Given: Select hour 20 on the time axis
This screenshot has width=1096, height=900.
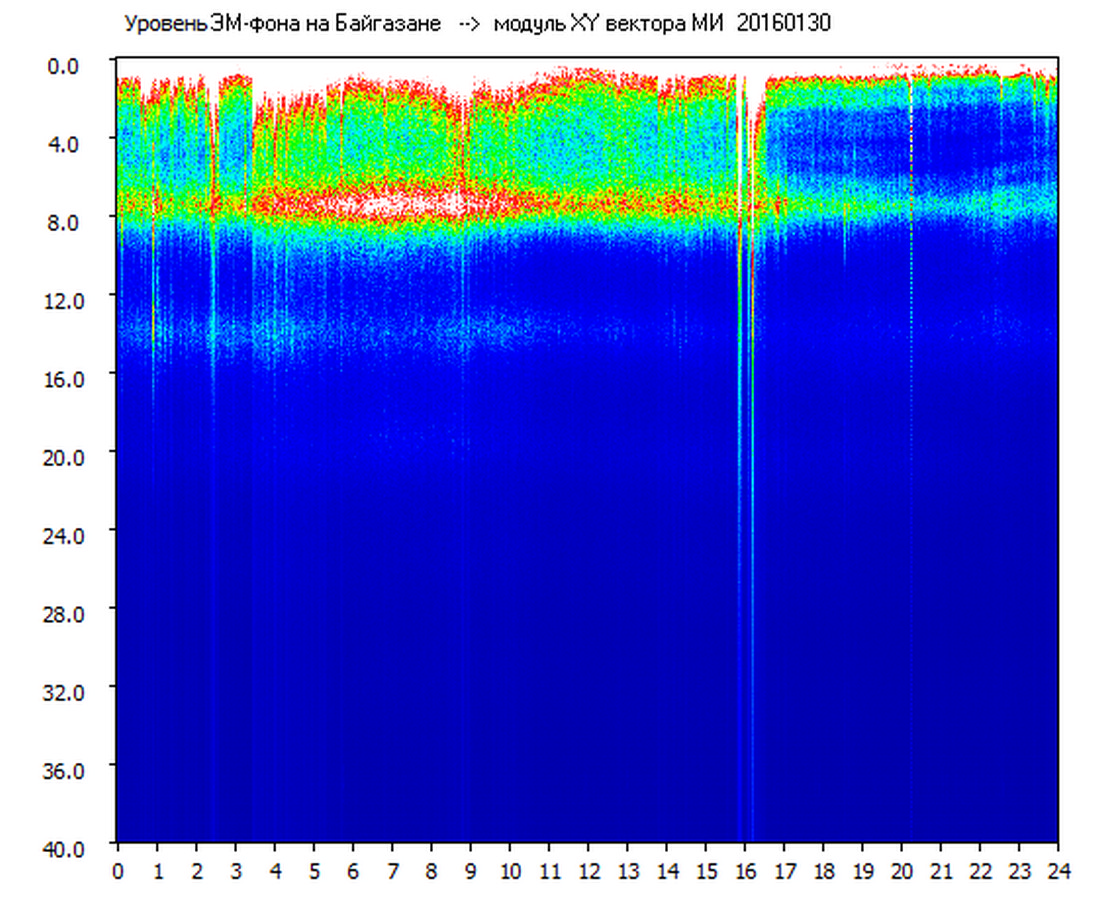Looking at the screenshot, I should click(901, 871).
